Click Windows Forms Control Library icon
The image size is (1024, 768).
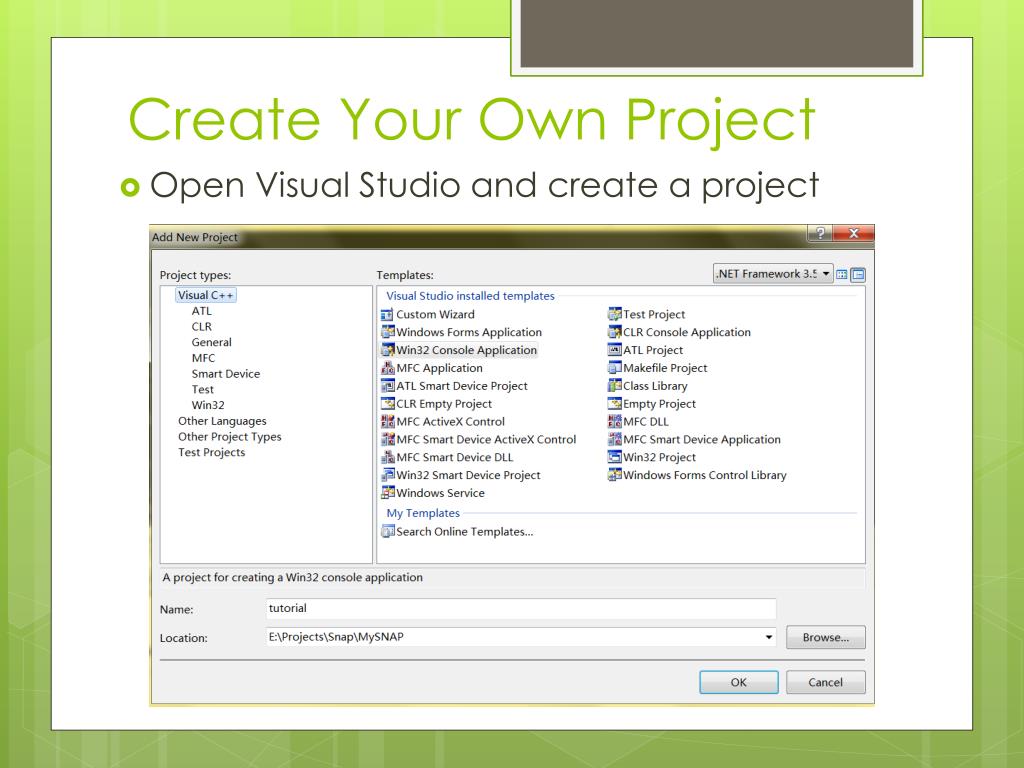point(615,475)
